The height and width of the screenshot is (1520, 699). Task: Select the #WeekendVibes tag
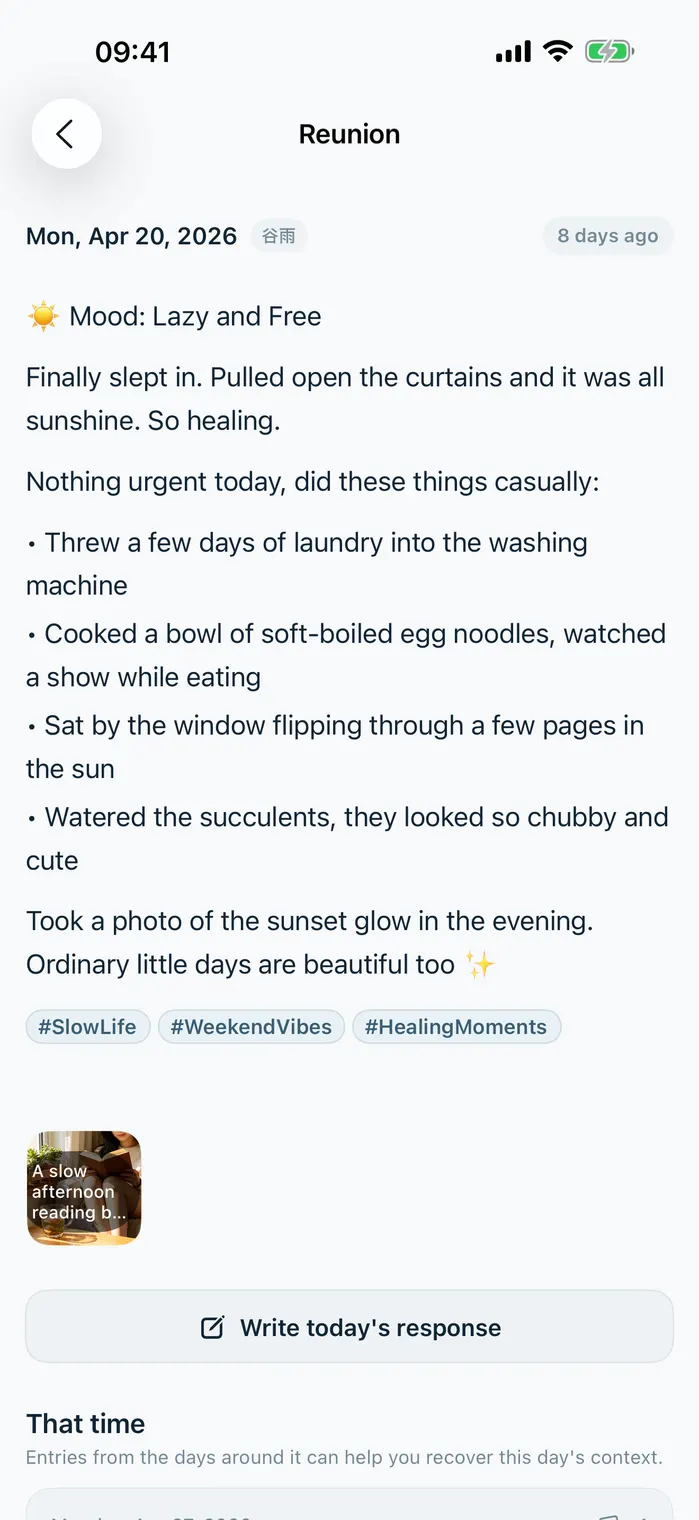[x=251, y=1027]
